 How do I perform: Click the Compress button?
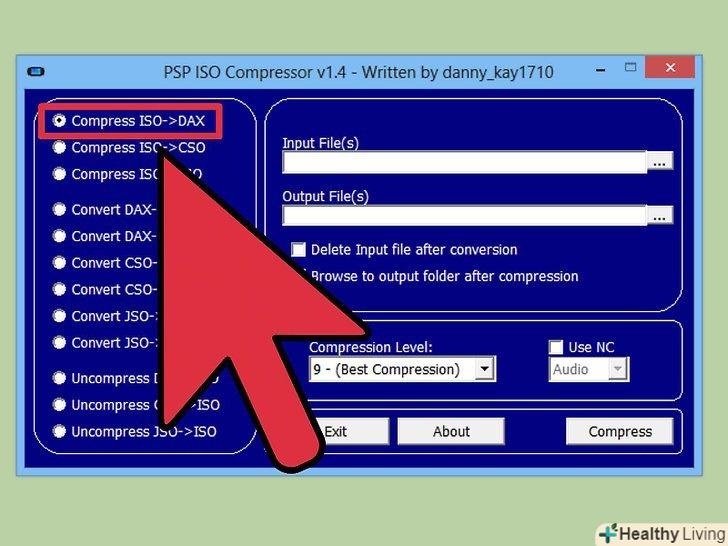point(620,431)
